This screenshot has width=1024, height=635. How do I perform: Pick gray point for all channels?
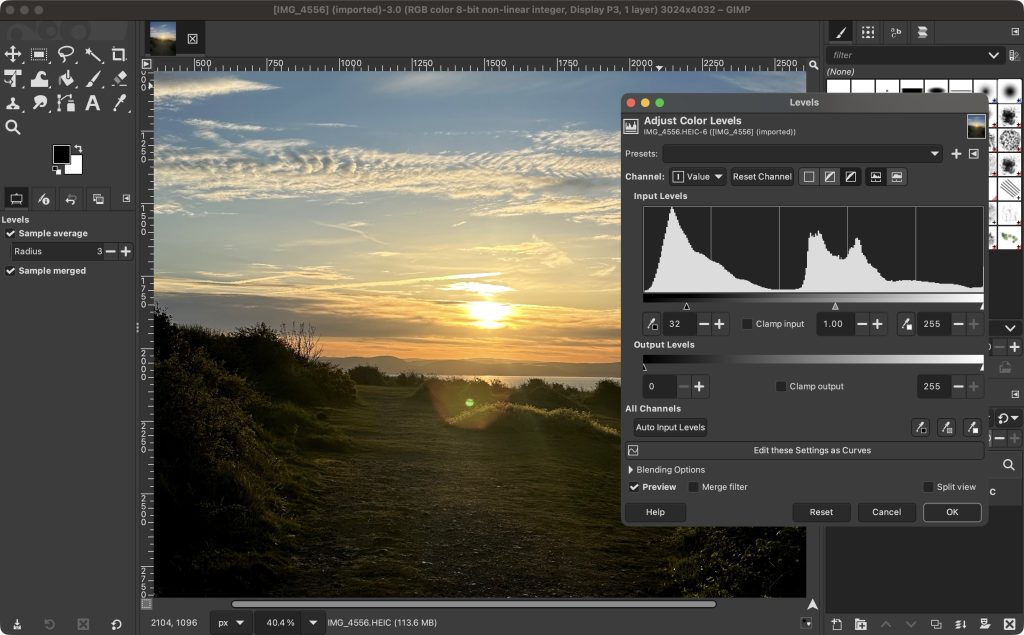(x=946, y=428)
